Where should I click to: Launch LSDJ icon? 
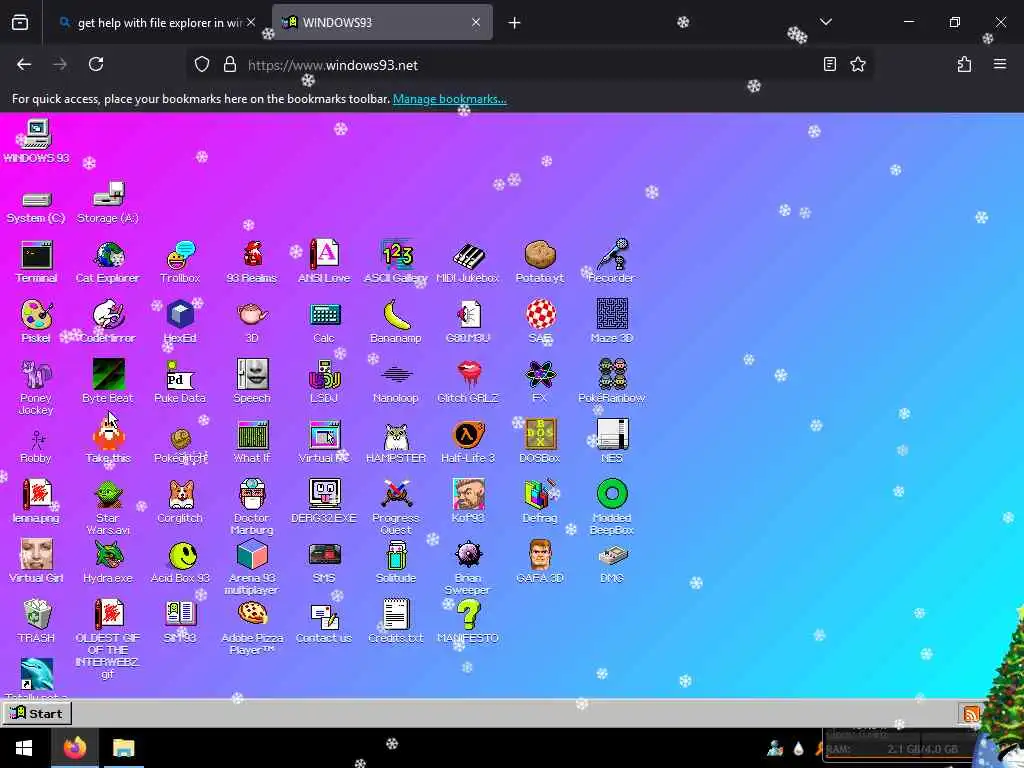tap(325, 382)
